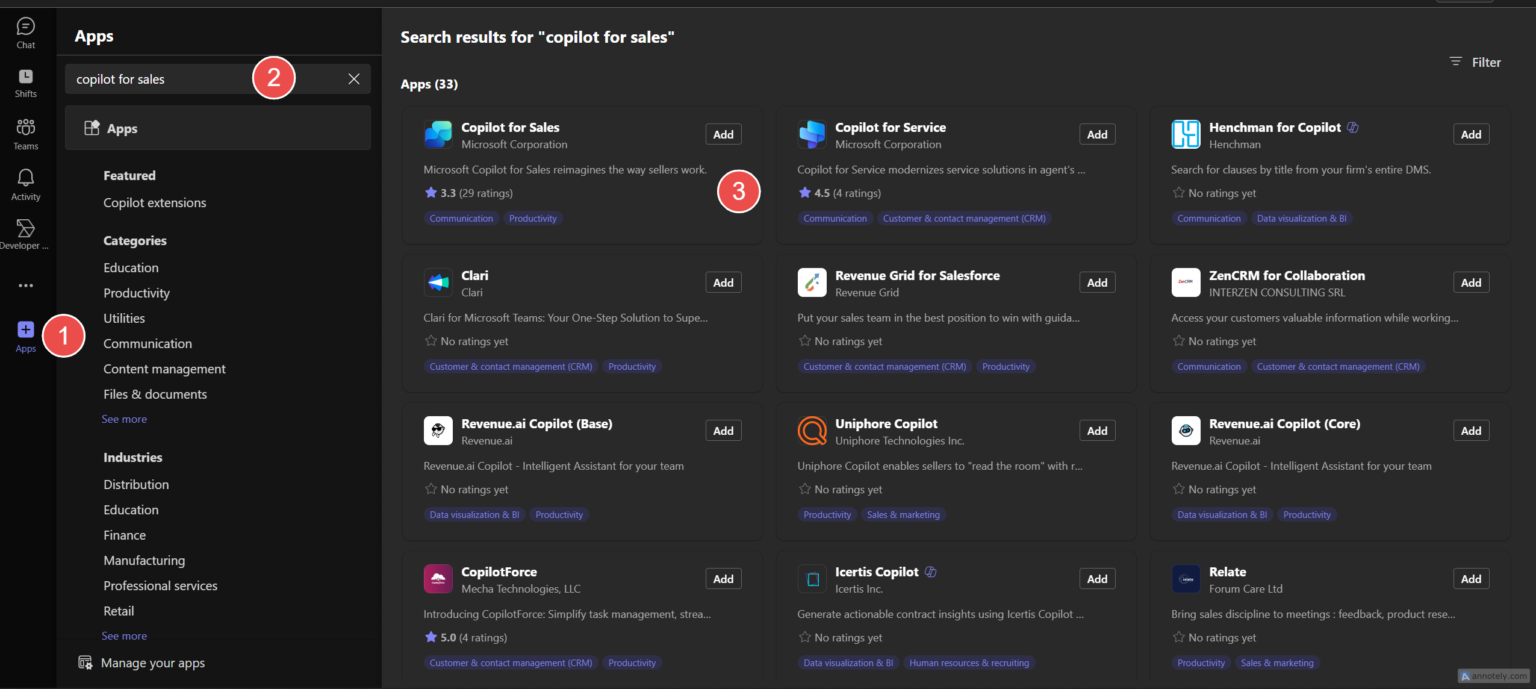Screen dimensions: 1536x689
Task: Add the Henchman for Copilot app
Action: tap(1470, 135)
